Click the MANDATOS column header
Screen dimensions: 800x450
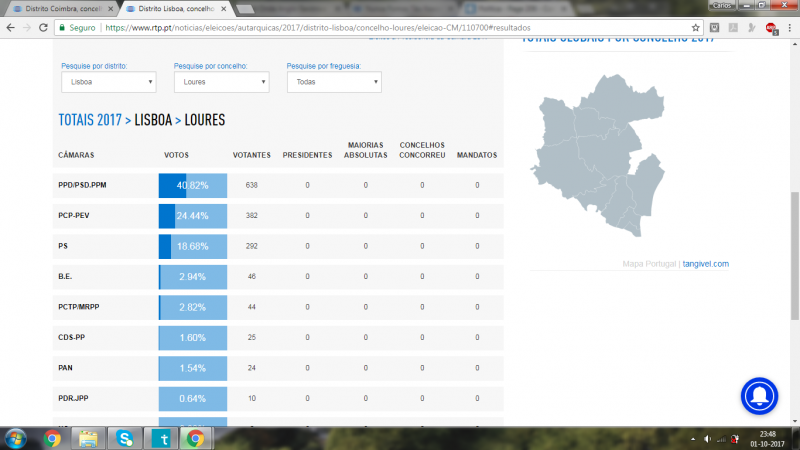click(x=477, y=155)
